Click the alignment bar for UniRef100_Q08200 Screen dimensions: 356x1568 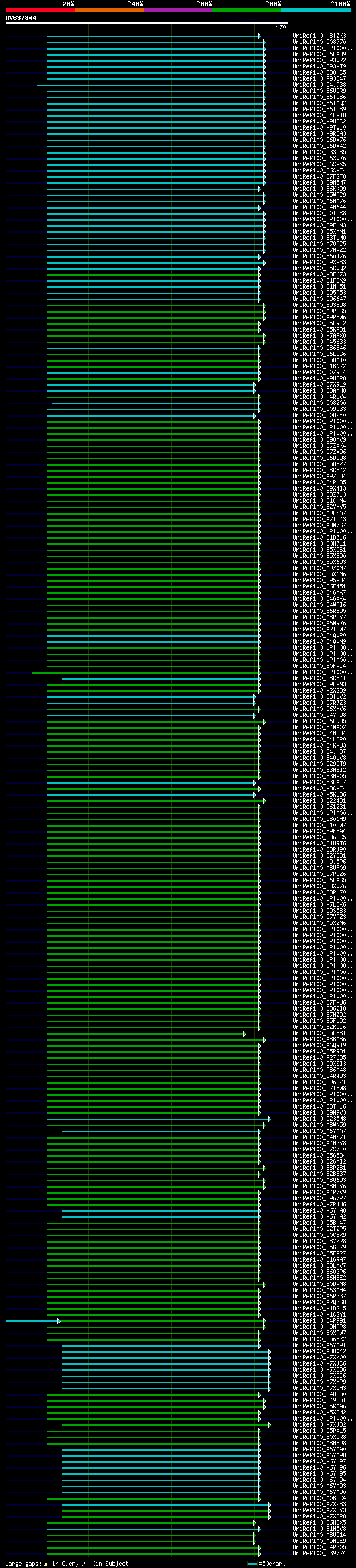[x=156, y=403]
